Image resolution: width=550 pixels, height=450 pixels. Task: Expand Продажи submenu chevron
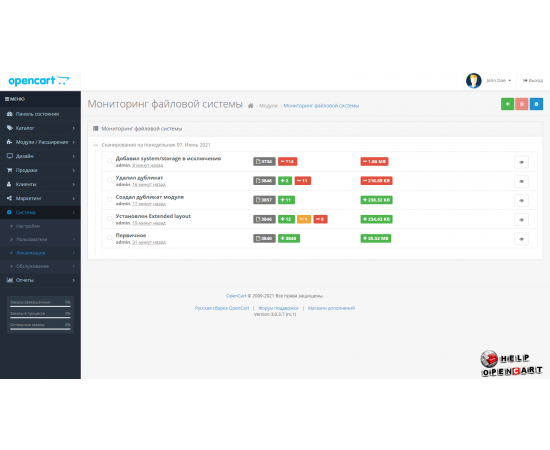pos(74,170)
